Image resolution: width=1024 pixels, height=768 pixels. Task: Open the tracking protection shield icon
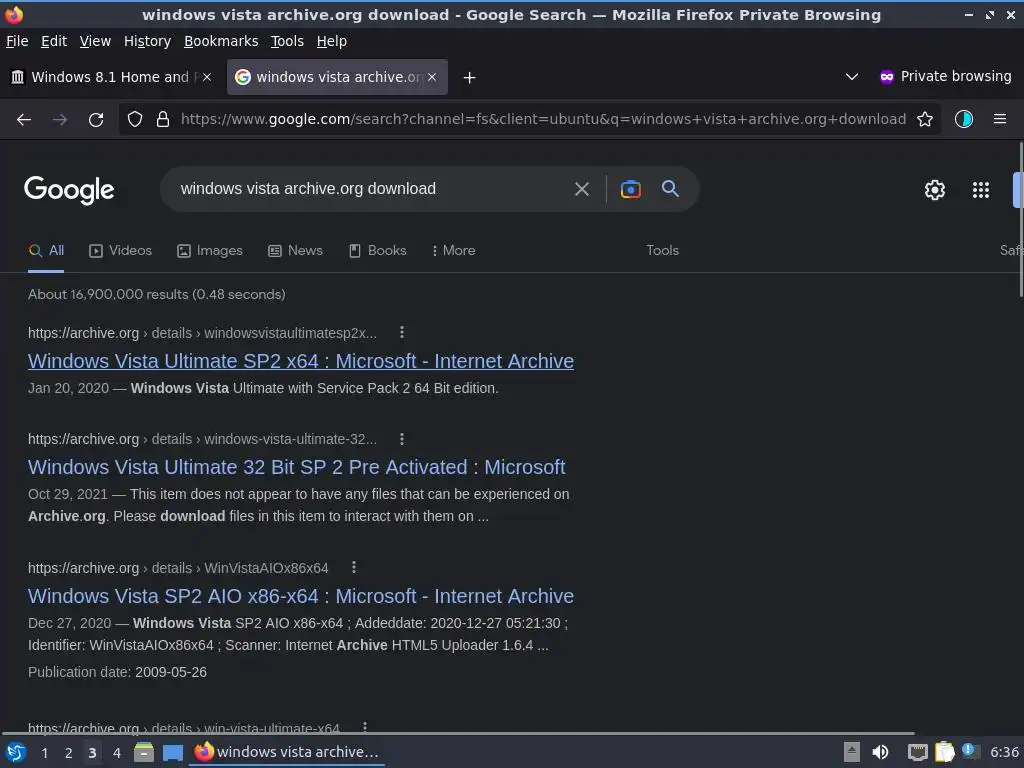[x=135, y=119]
